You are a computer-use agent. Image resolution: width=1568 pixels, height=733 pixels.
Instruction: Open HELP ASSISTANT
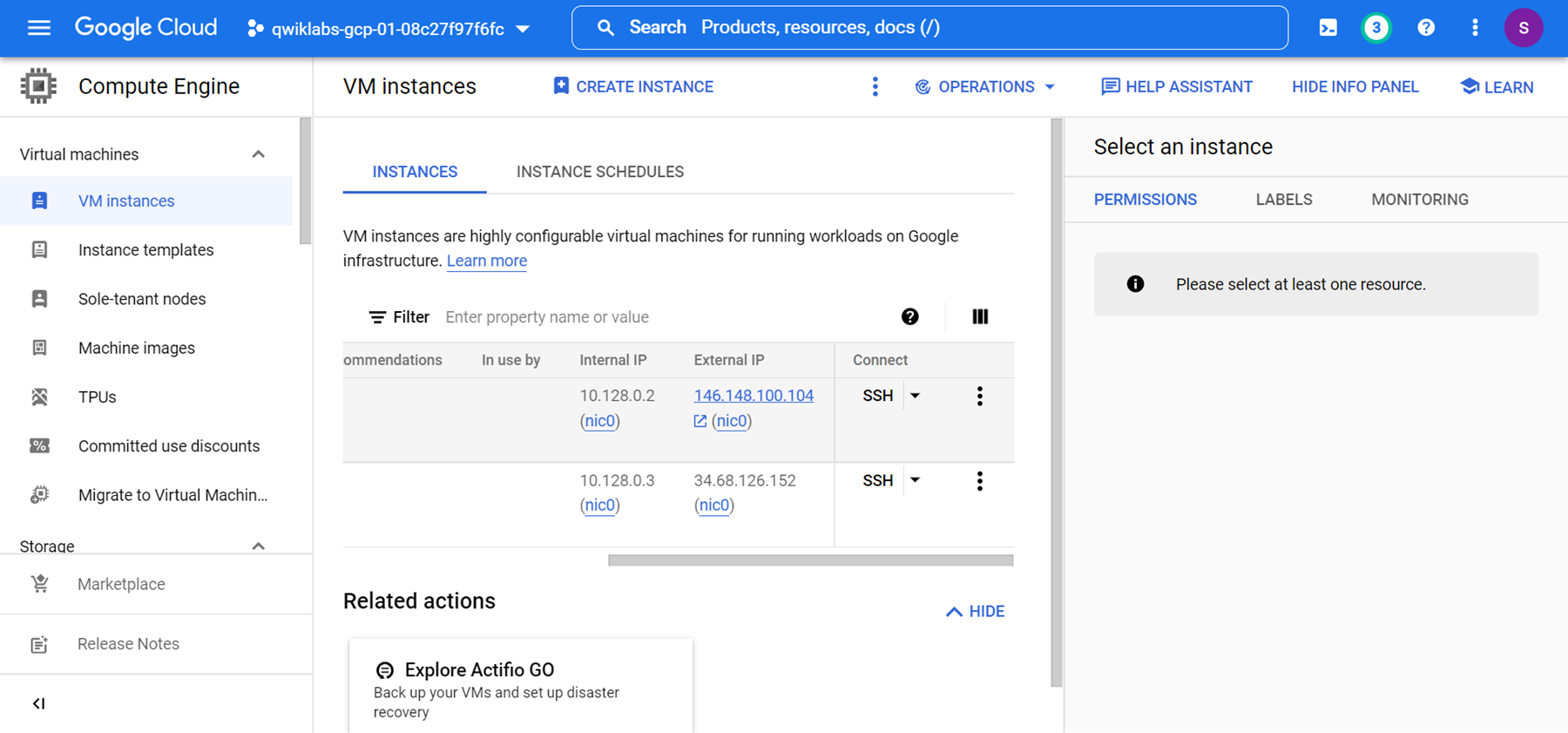[1177, 86]
